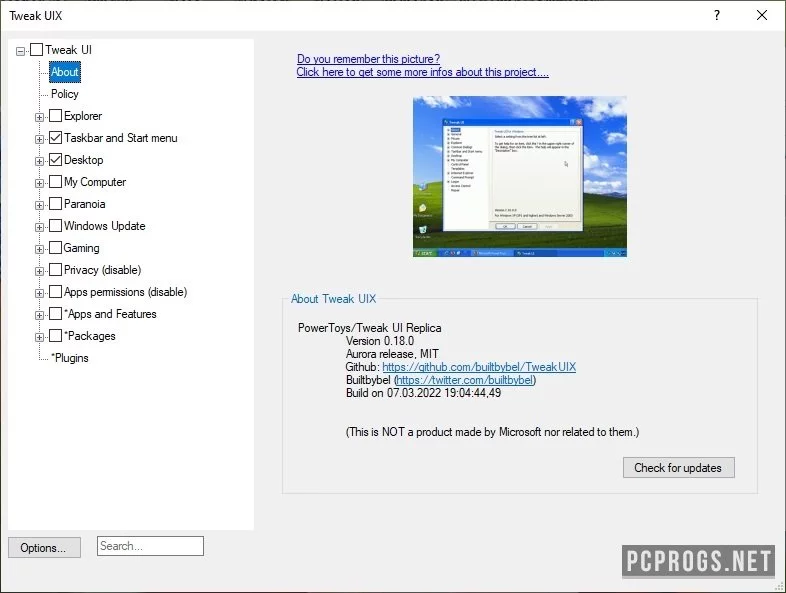This screenshot has width=786, height=593.
Task: Expand Apps permissions (disable) node
Action: (x=39, y=294)
